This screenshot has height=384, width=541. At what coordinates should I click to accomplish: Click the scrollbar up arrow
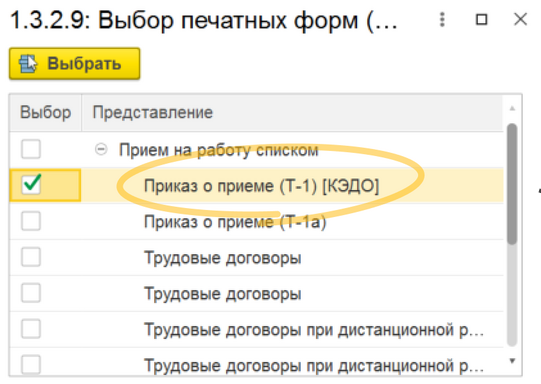pos(512,108)
